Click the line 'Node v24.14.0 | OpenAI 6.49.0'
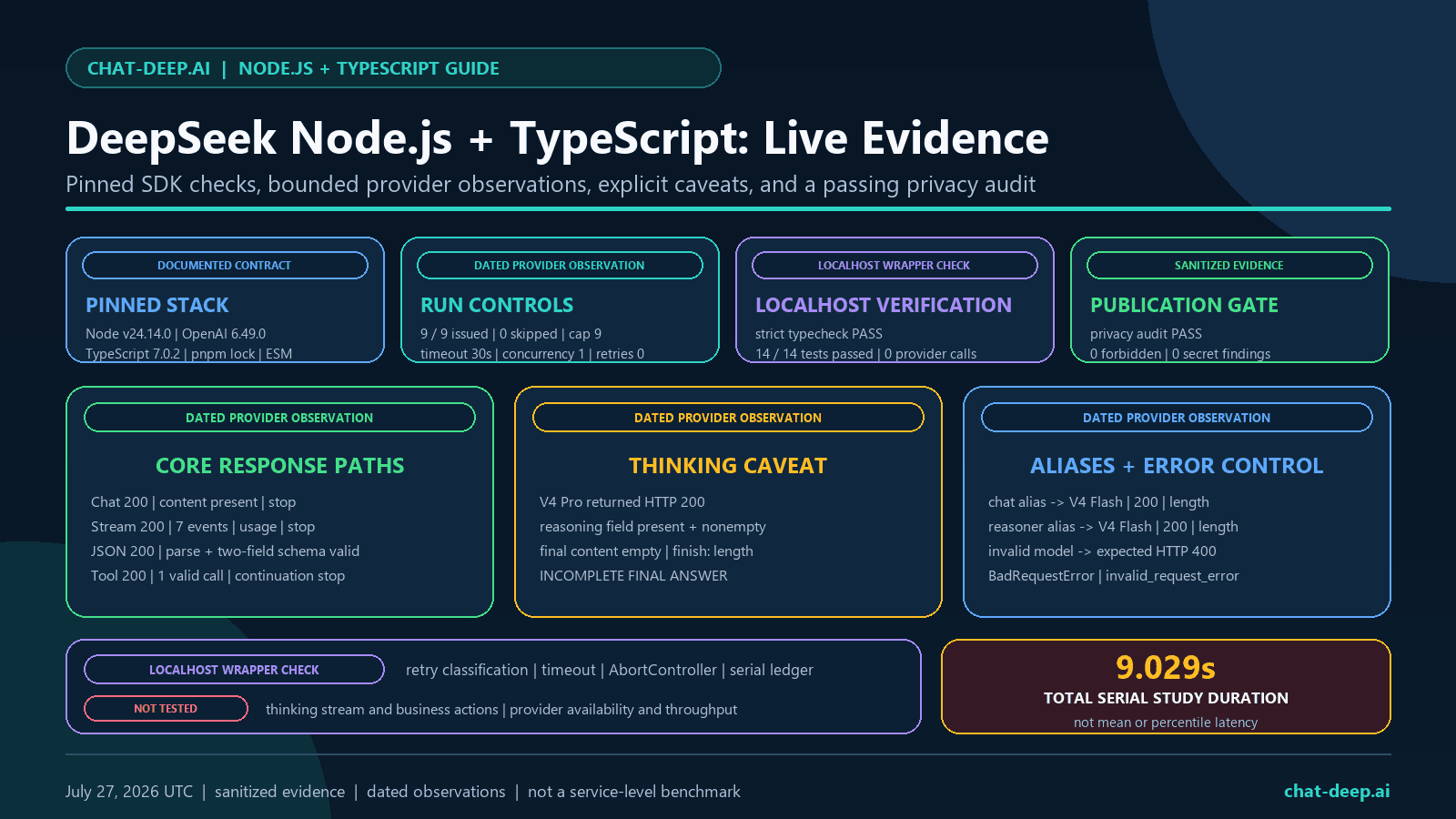1456x819 pixels. pos(176,334)
